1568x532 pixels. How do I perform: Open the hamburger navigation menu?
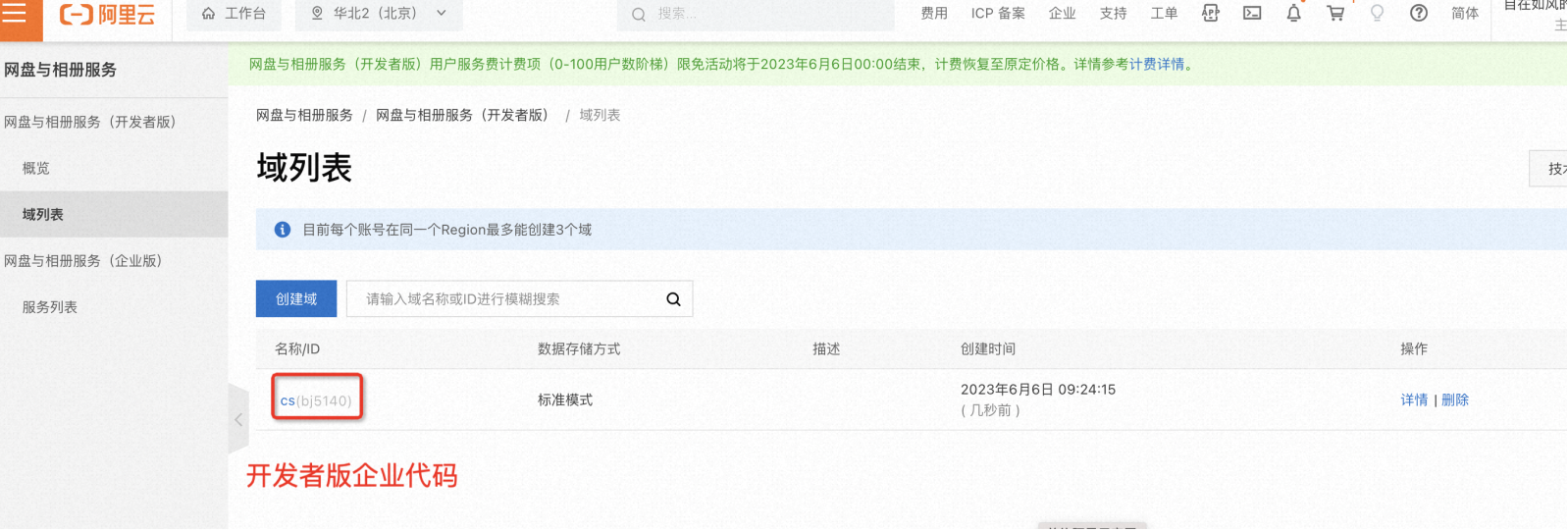14,13
